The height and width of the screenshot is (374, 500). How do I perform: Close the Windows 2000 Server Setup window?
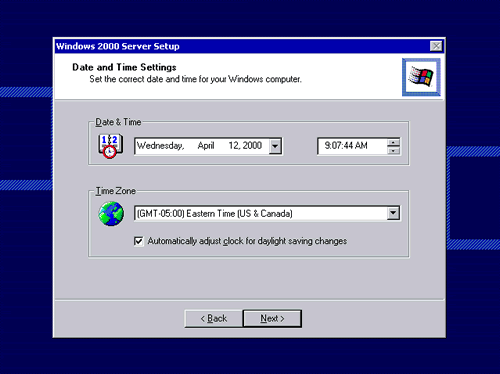coord(436,46)
